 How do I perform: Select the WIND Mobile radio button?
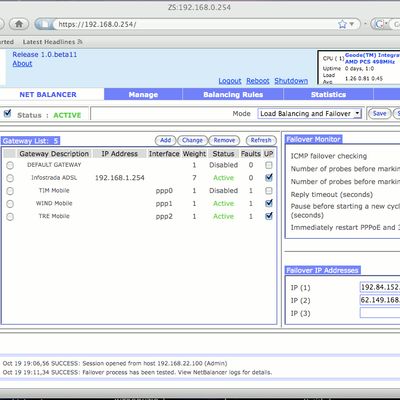[x=10, y=204]
